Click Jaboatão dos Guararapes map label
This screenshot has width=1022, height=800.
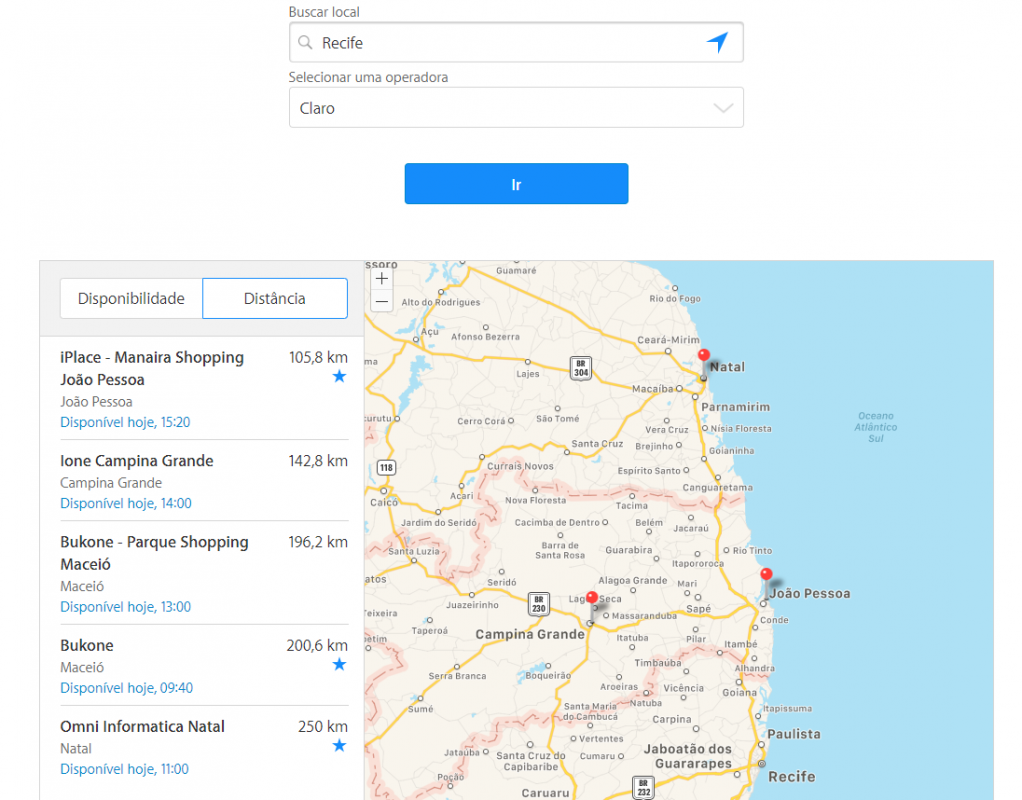(688, 756)
